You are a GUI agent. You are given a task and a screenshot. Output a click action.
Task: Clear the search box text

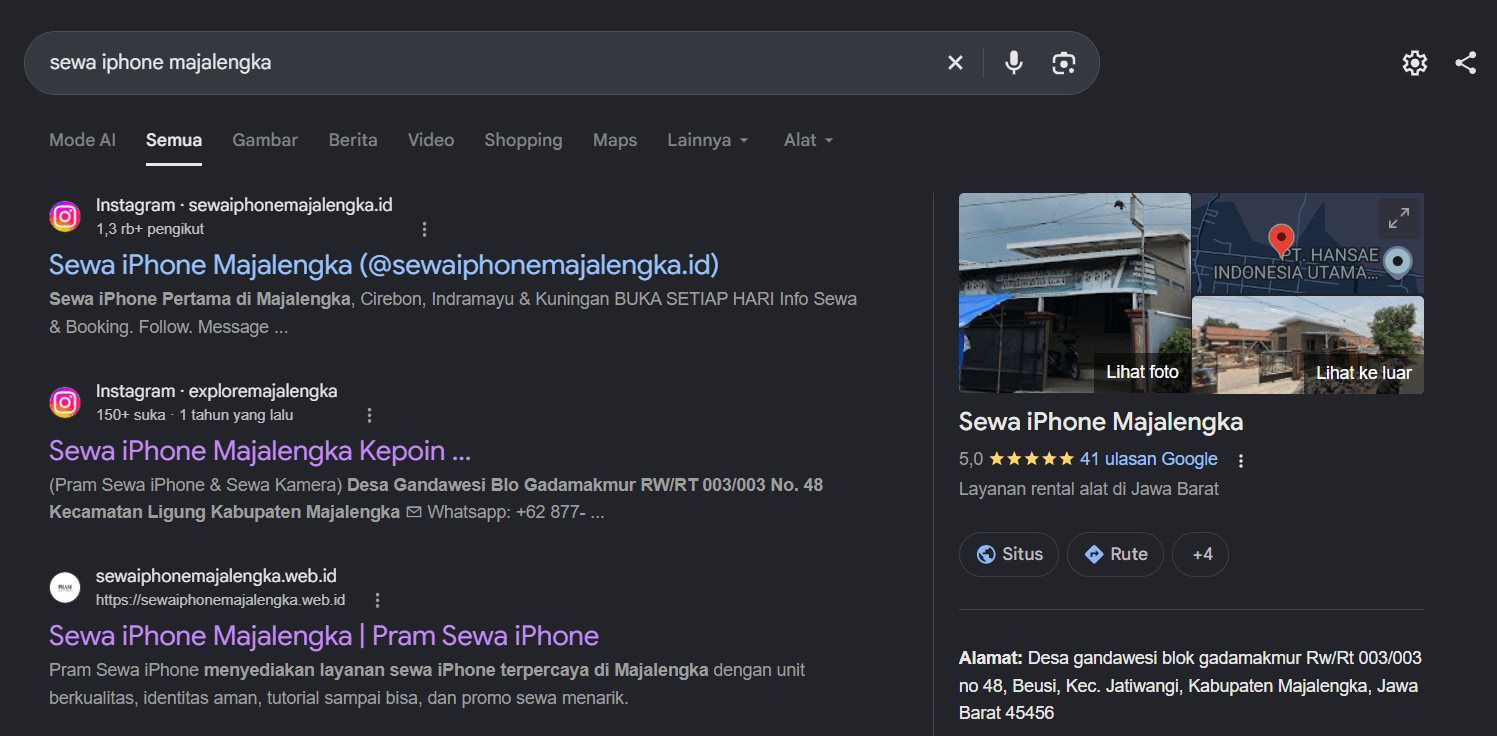(x=955, y=63)
